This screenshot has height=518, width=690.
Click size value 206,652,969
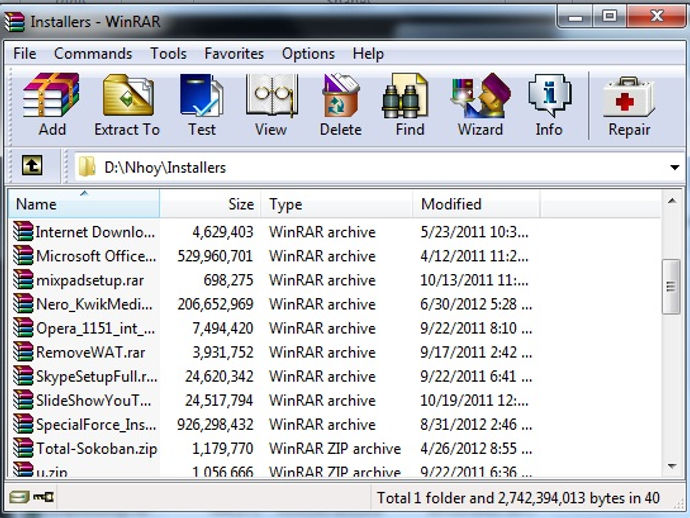[215, 304]
